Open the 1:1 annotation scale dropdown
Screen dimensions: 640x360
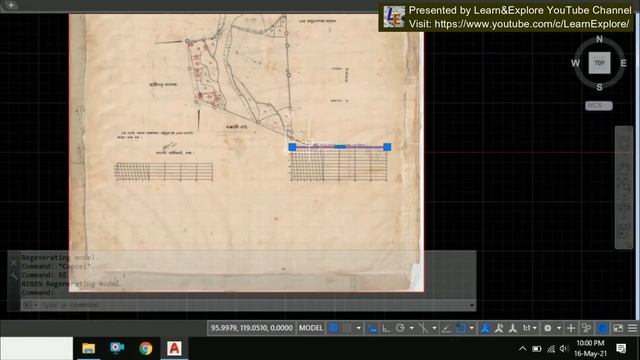coord(530,328)
